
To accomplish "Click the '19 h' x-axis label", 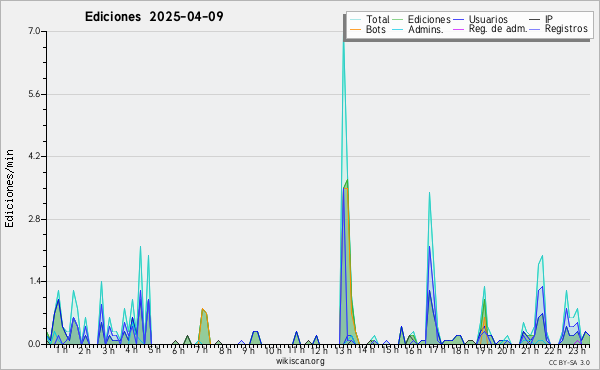I will point(484,350).
